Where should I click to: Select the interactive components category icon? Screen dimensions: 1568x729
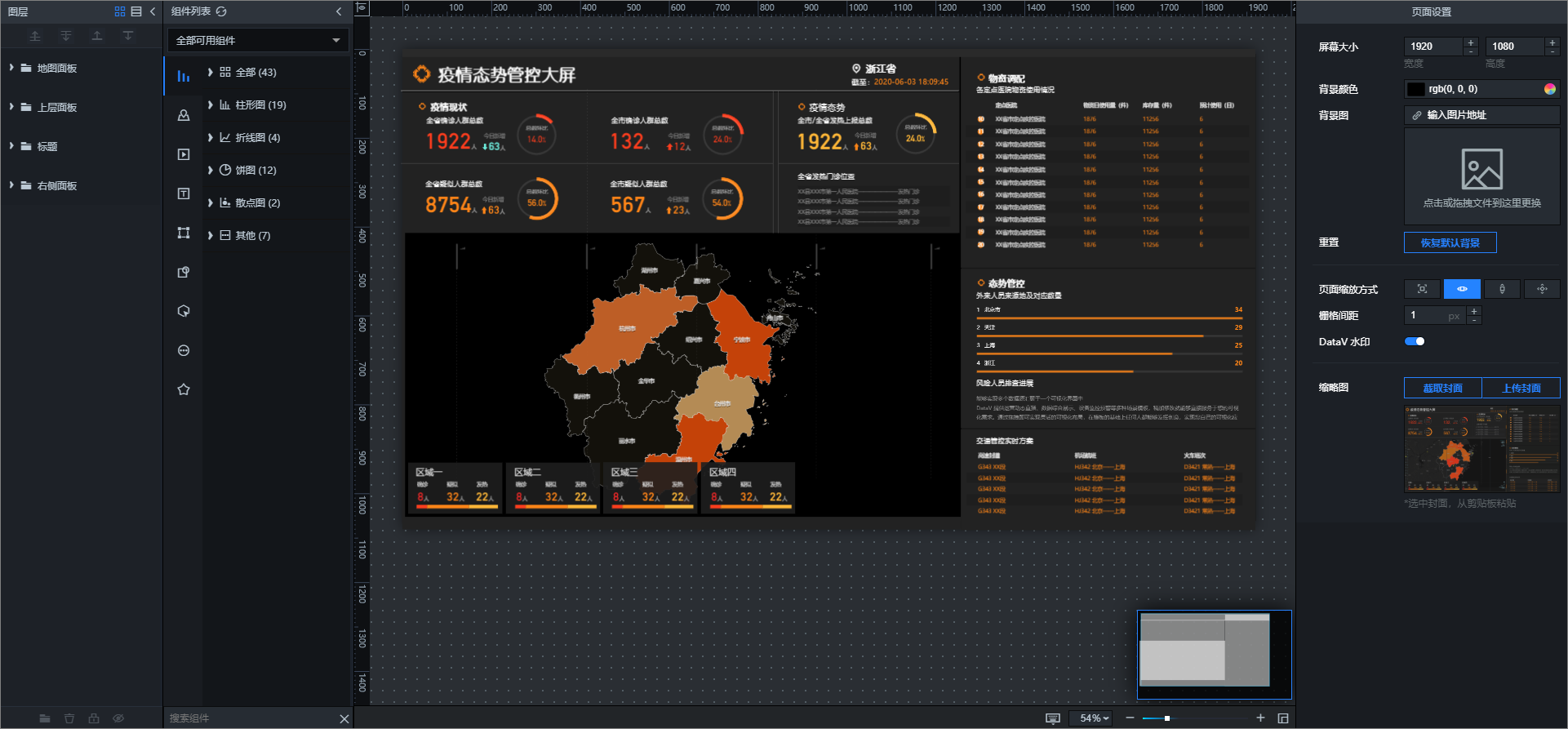tap(184, 311)
